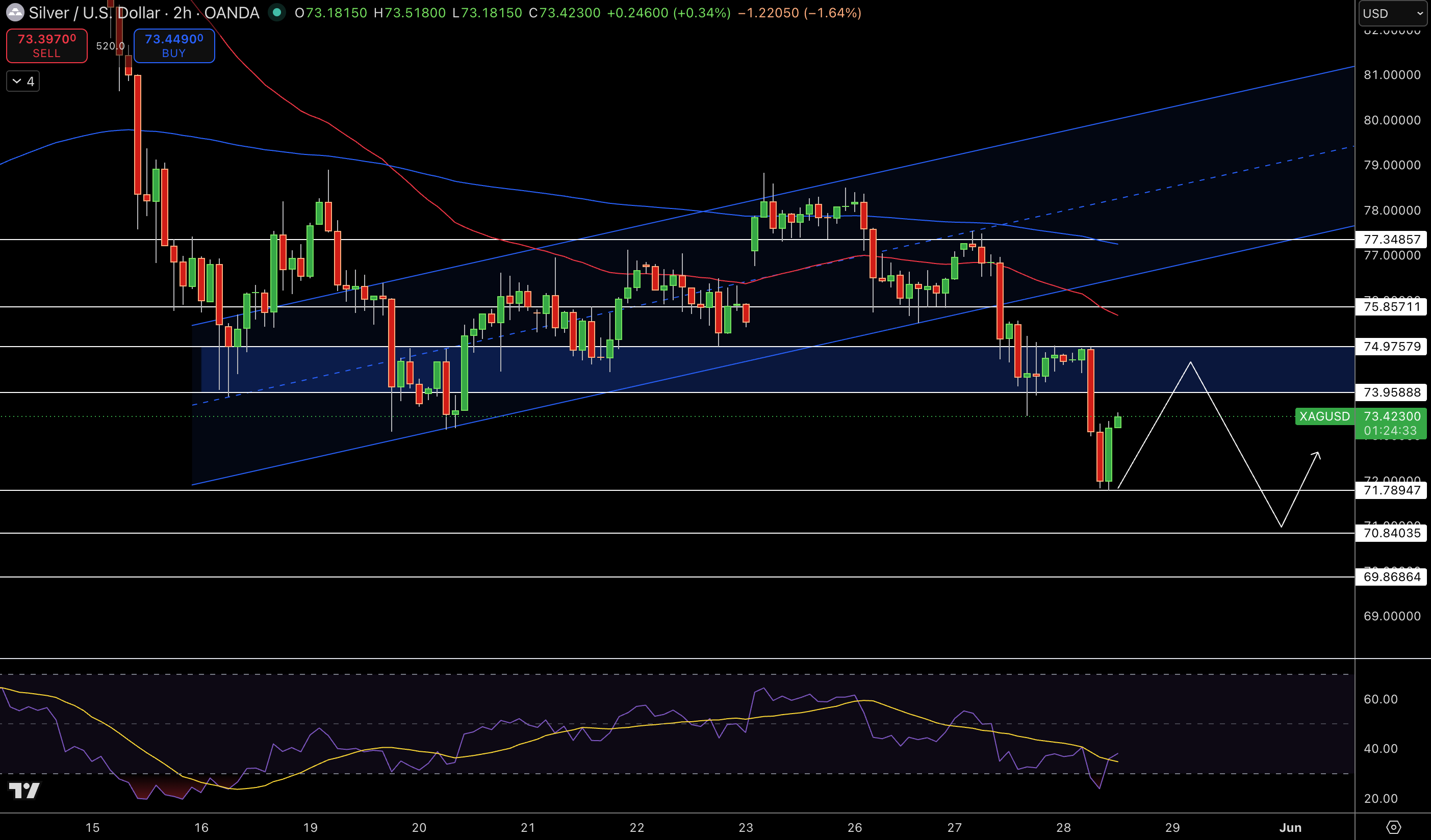The image size is (1431, 840).
Task: Click the close value C73.42300 in header
Action: coord(565,12)
